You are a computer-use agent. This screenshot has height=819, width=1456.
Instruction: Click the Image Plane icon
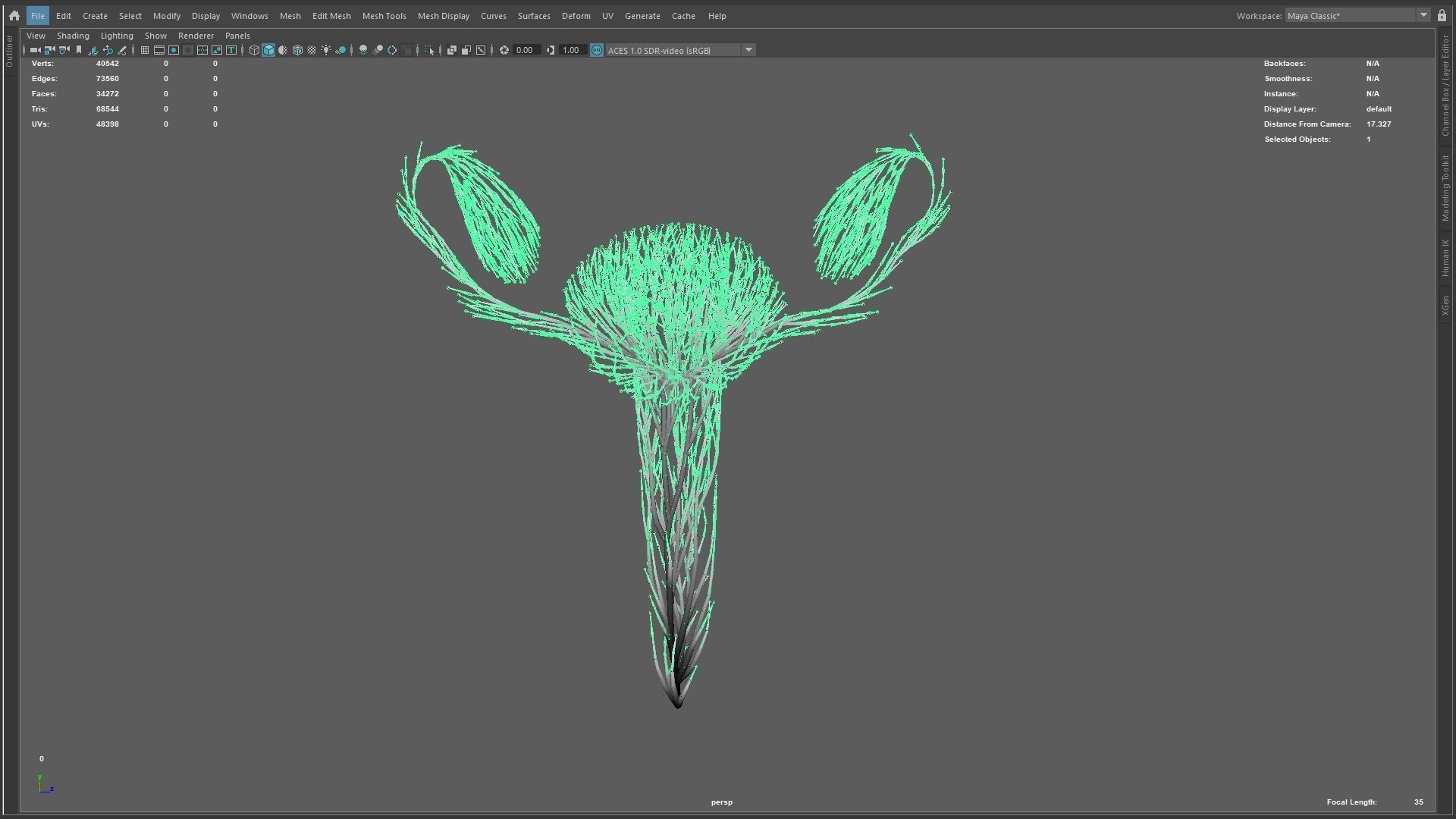click(x=93, y=50)
